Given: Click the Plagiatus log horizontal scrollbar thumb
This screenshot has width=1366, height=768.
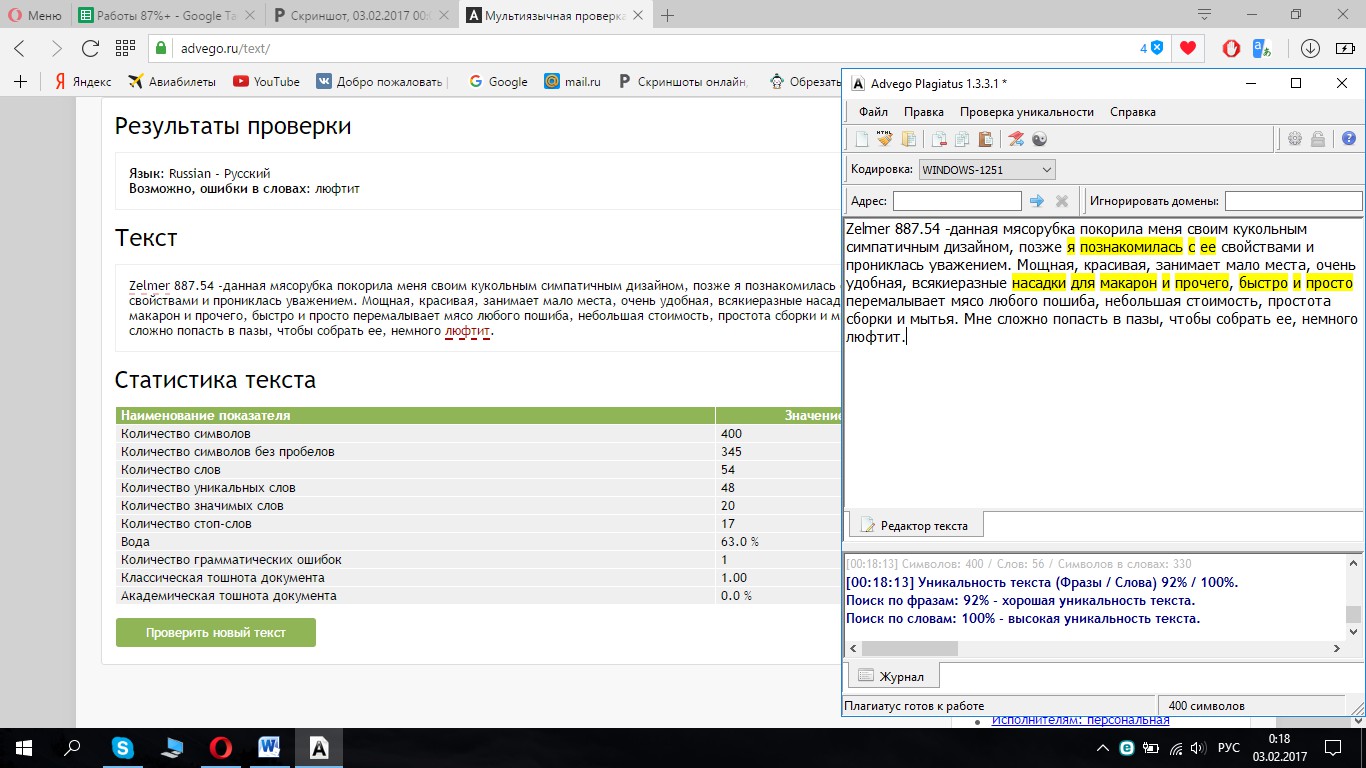Looking at the screenshot, I should (909, 649).
